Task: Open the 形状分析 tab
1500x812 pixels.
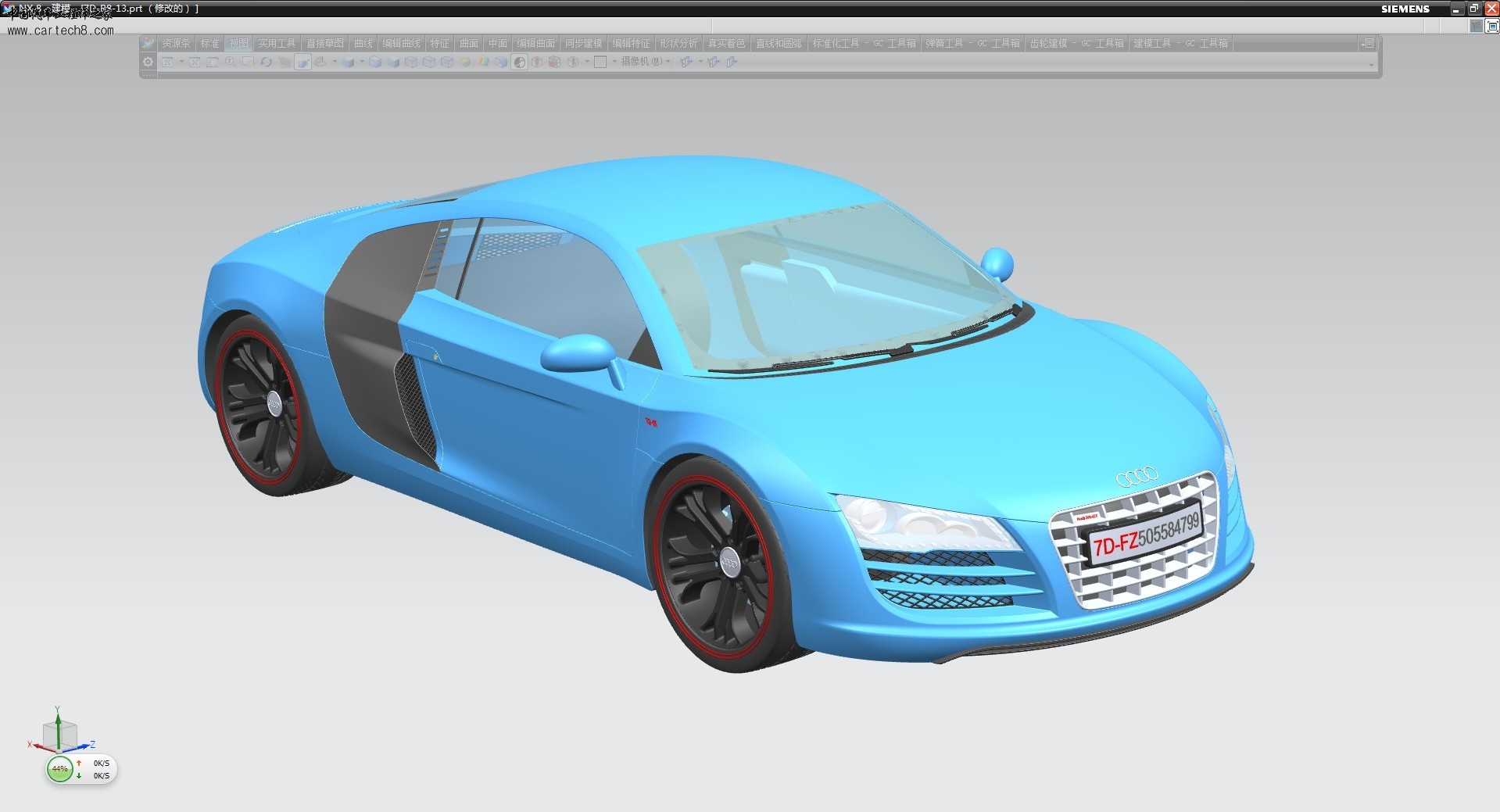Action: point(678,43)
